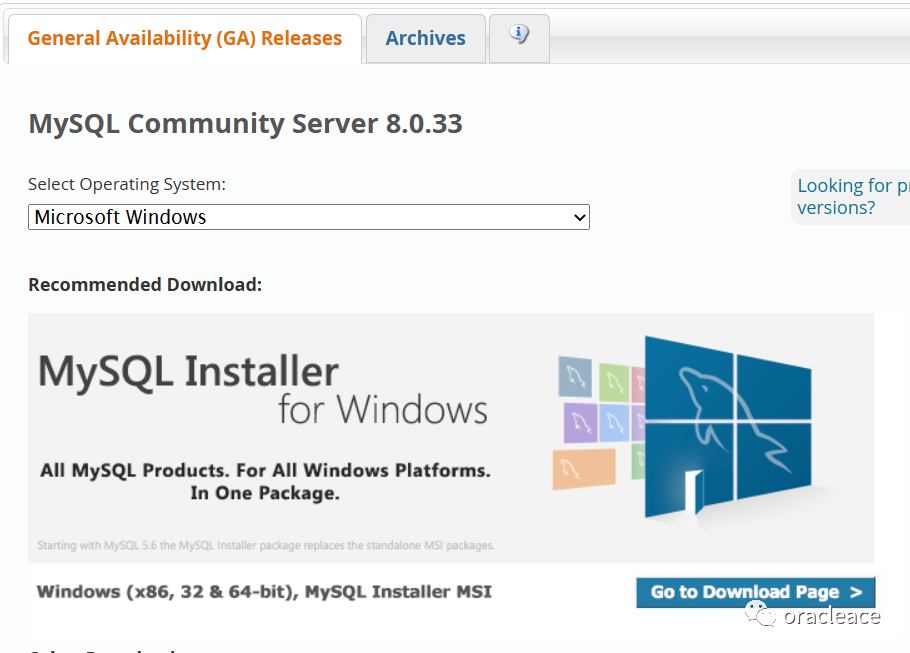The width and height of the screenshot is (910, 653).
Task: Click the light blue dolphin tile
Action: pyautogui.click(x=615, y=422)
